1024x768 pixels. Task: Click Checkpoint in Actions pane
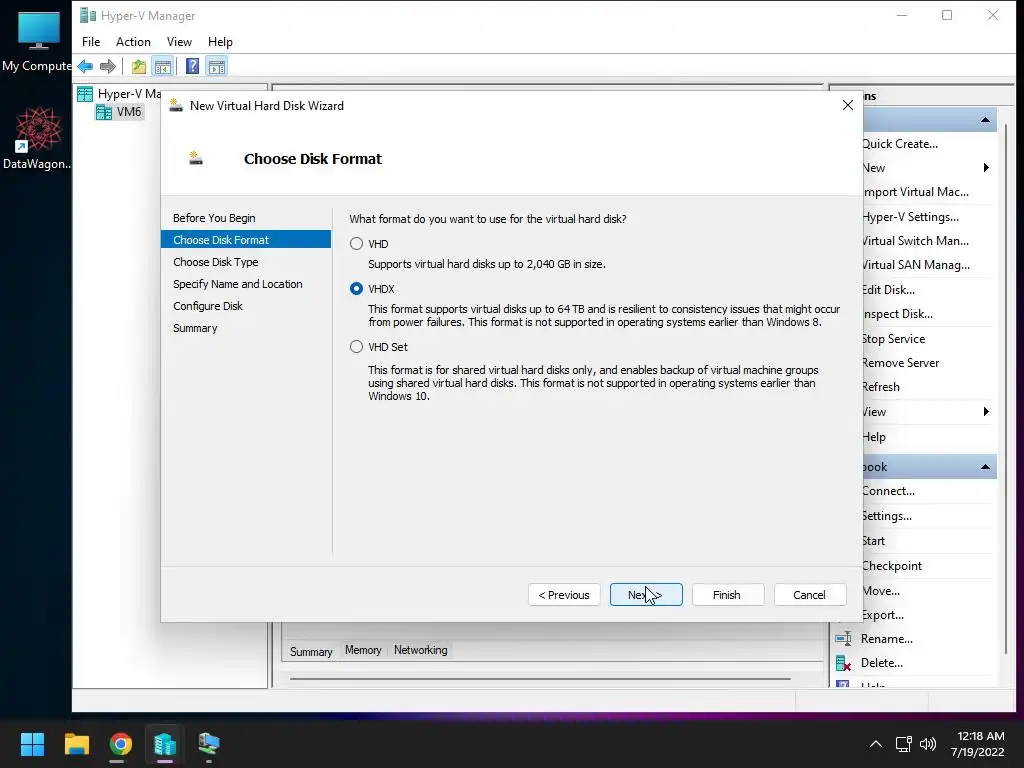pyautogui.click(x=892, y=566)
